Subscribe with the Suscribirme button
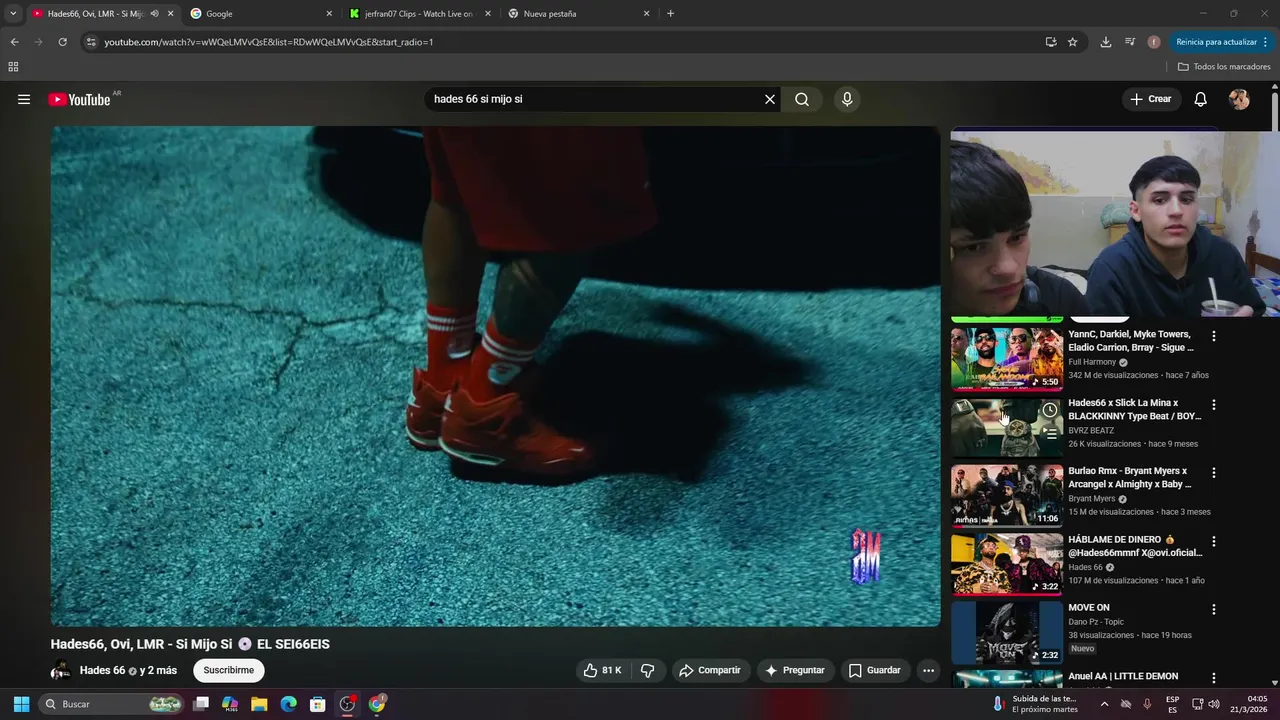The image size is (1280, 720). [229, 670]
